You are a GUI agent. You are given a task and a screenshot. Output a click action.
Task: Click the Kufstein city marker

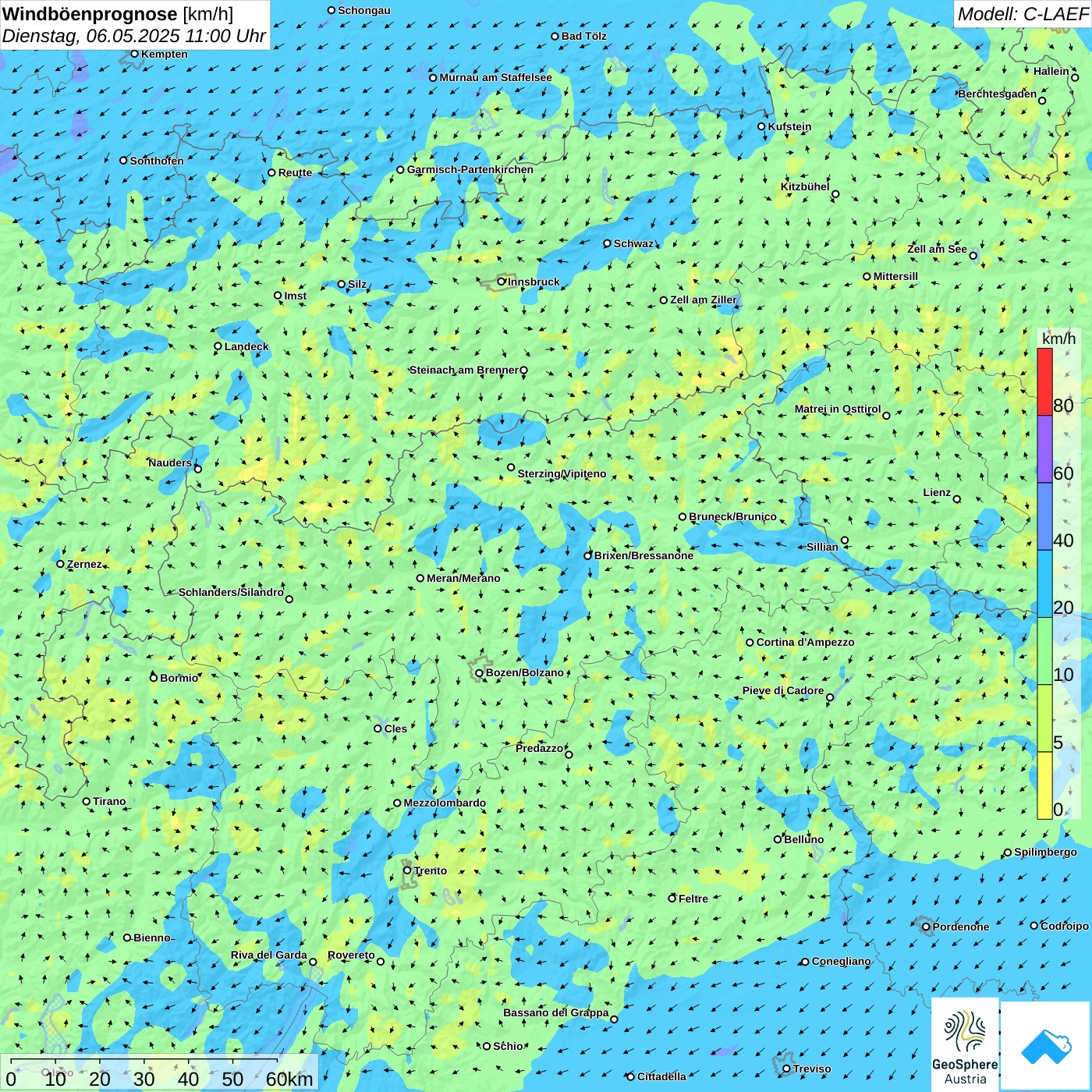tap(762, 126)
